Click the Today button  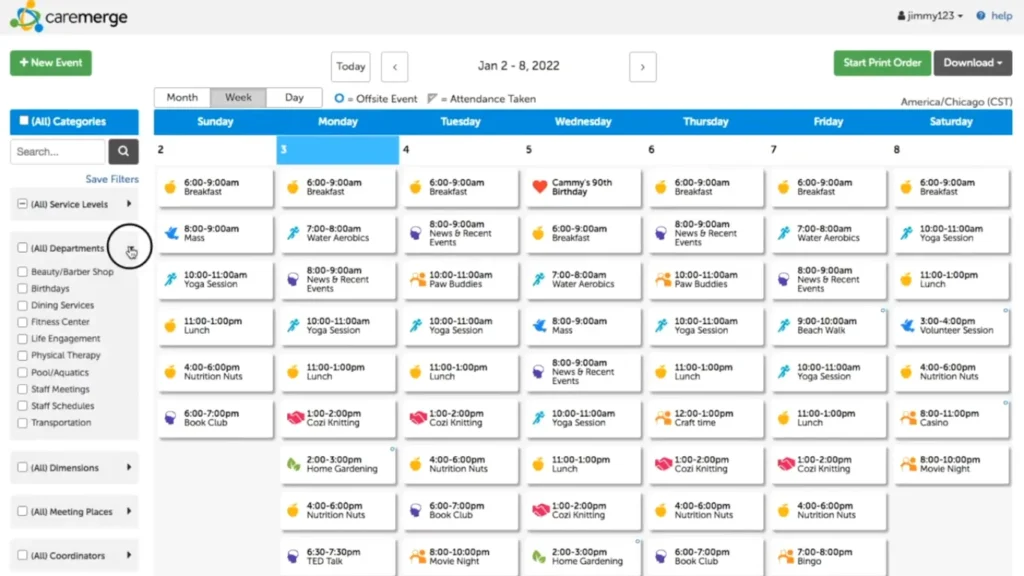(x=351, y=67)
